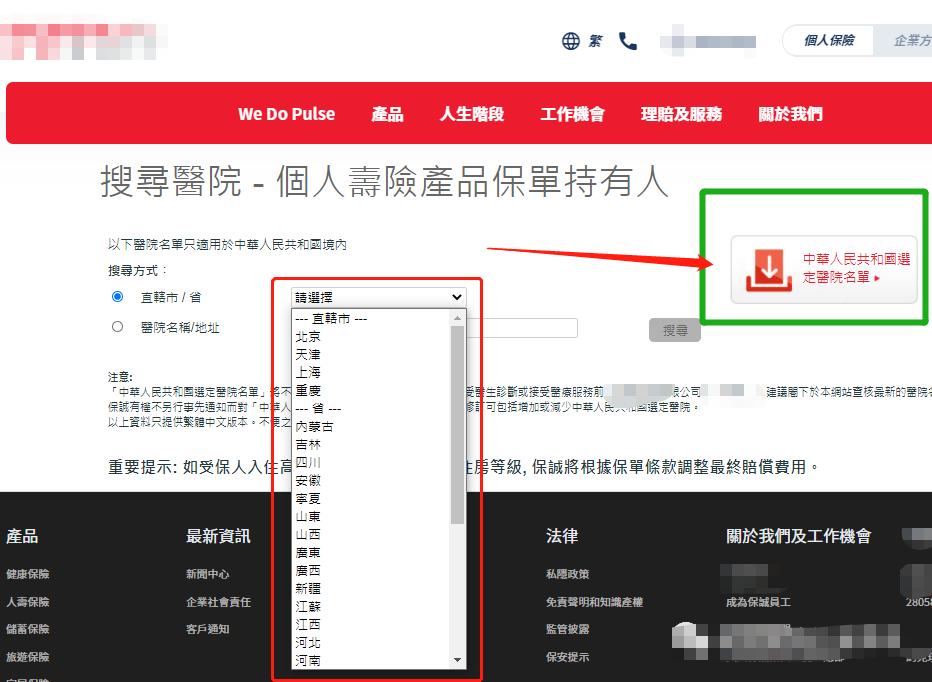The image size is (932, 682).
Task: Select 北京 from the open dropdown list
Action: [308, 336]
